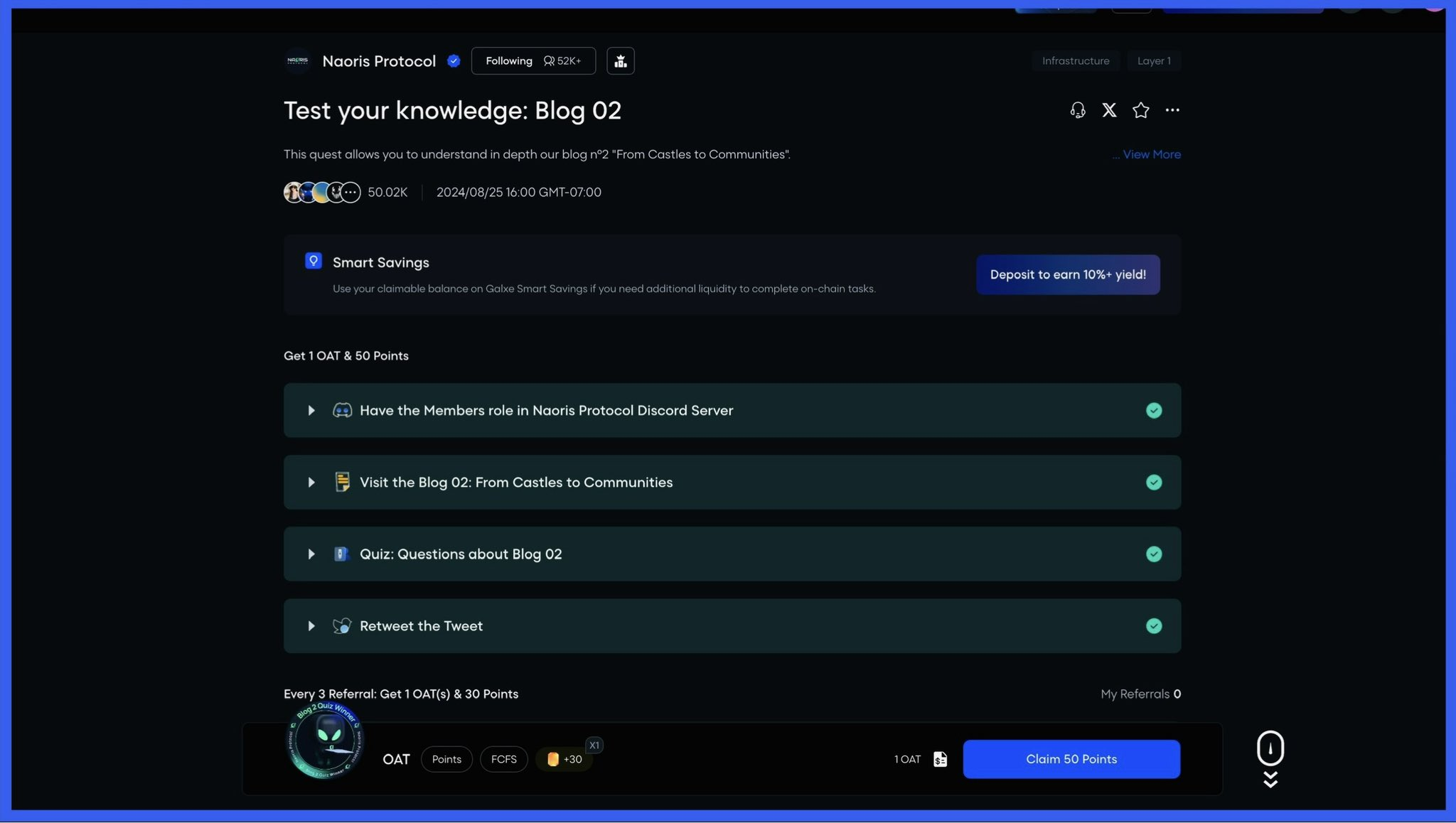Screen dimensions: 1456x823
Task: Click the quiz icon in Questions about Blog 02
Action: (x=341, y=554)
